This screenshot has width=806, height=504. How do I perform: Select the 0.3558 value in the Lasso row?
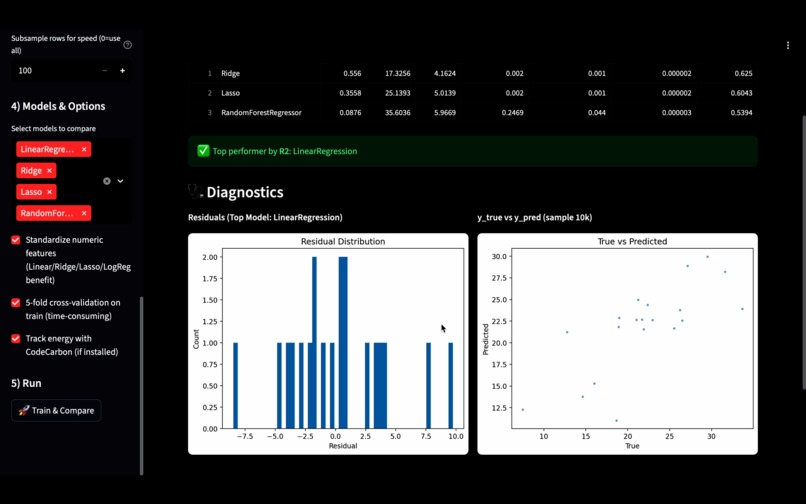(350, 93)
